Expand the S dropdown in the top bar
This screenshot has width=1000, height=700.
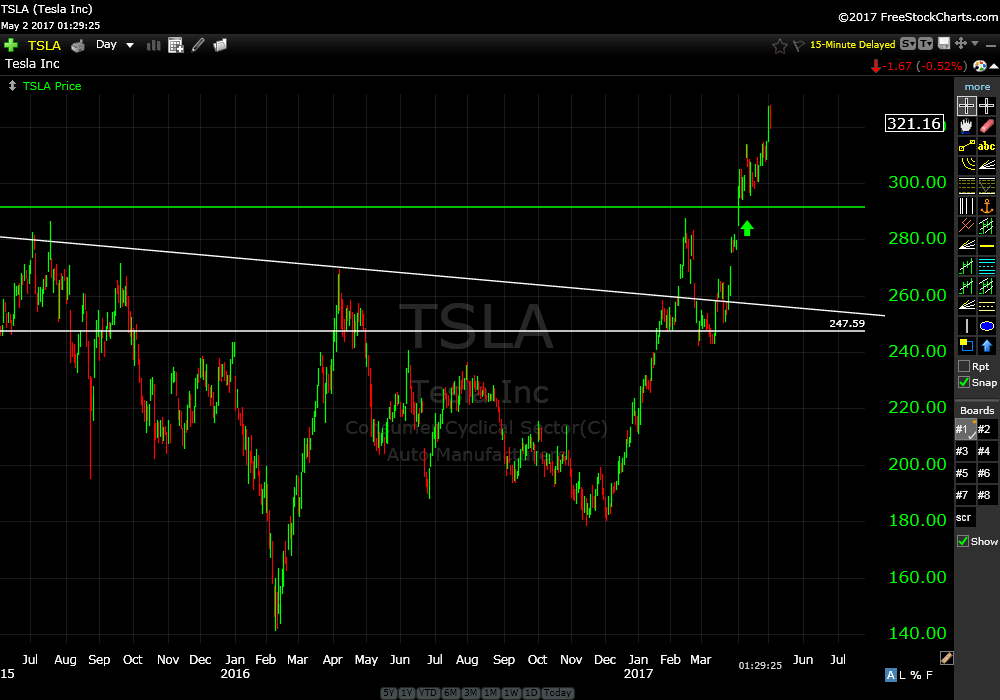[x=907, y=44]
